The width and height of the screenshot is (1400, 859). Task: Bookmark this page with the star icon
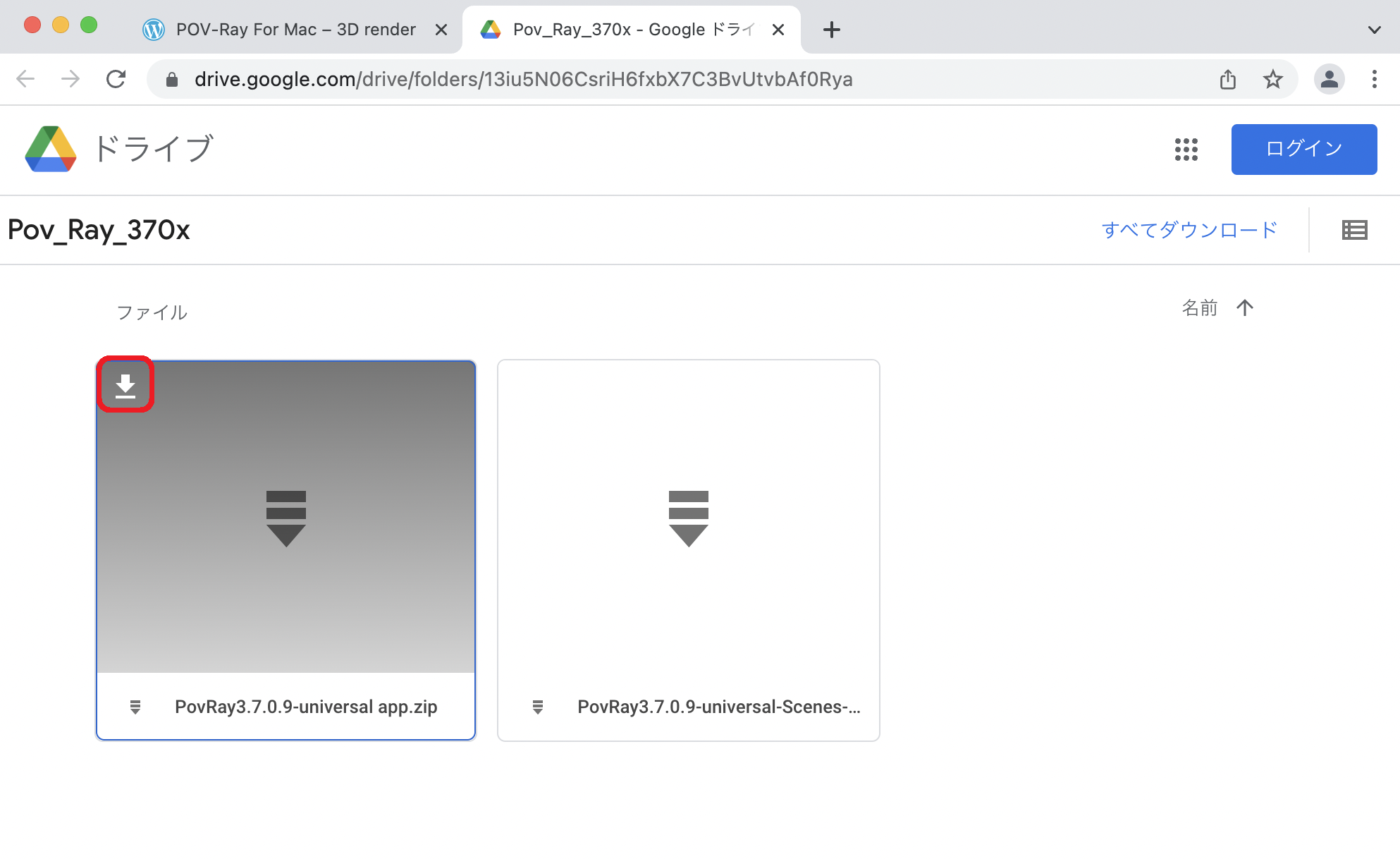[1272, 79]
